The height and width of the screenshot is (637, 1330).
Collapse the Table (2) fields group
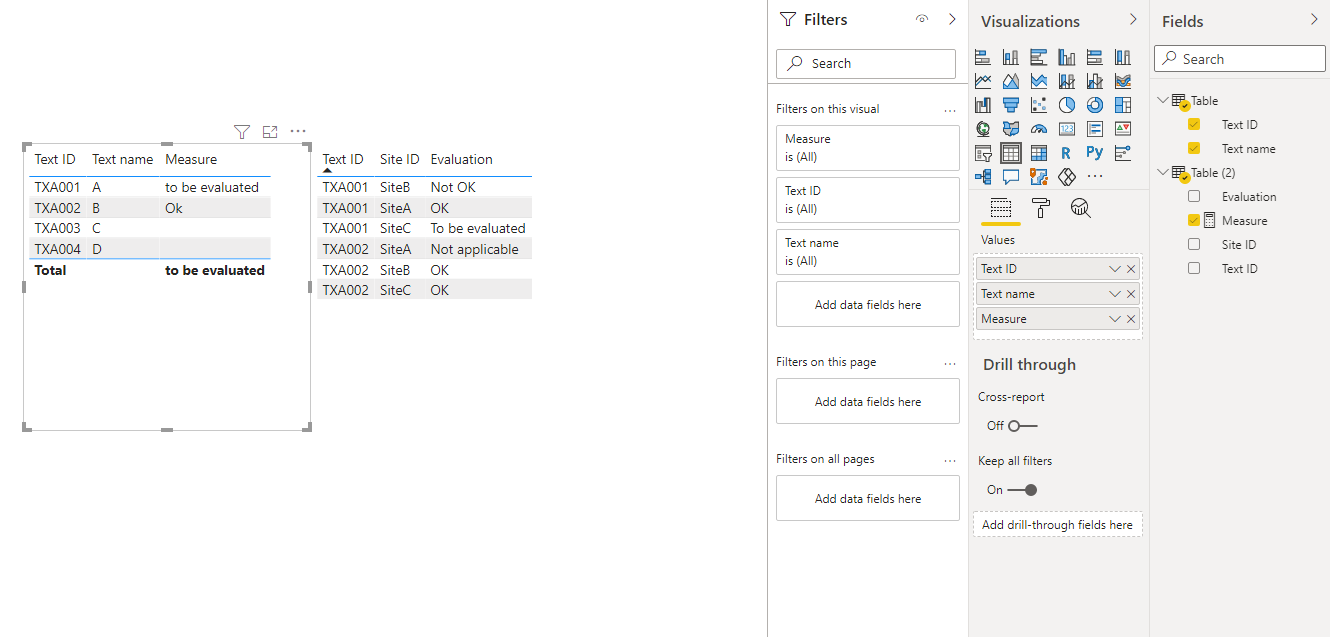1163,173
